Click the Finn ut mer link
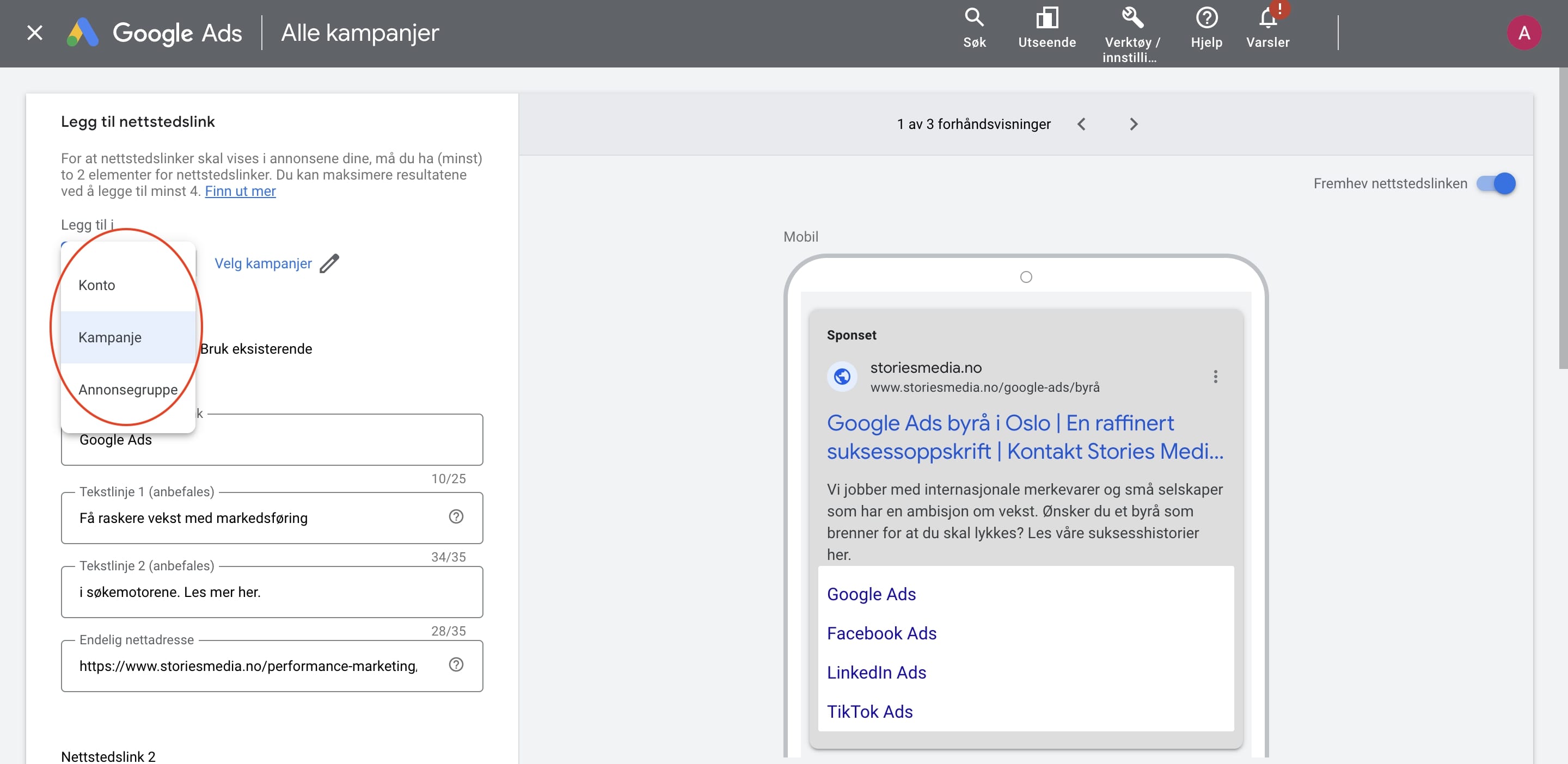The height and width of the screenshot is (764, 1568). tap(240, 192)
